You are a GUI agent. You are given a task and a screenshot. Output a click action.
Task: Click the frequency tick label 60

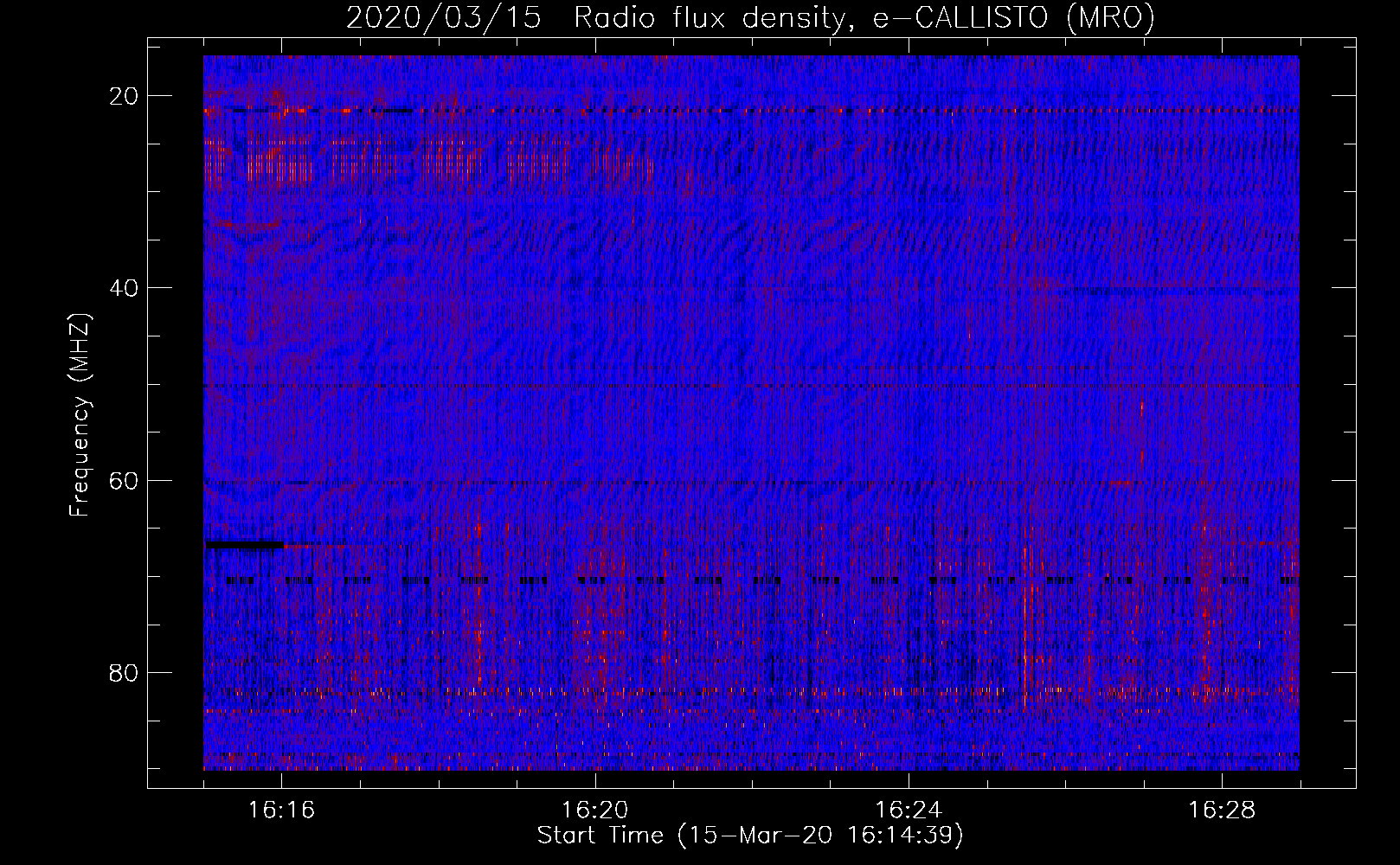point(125,480)
